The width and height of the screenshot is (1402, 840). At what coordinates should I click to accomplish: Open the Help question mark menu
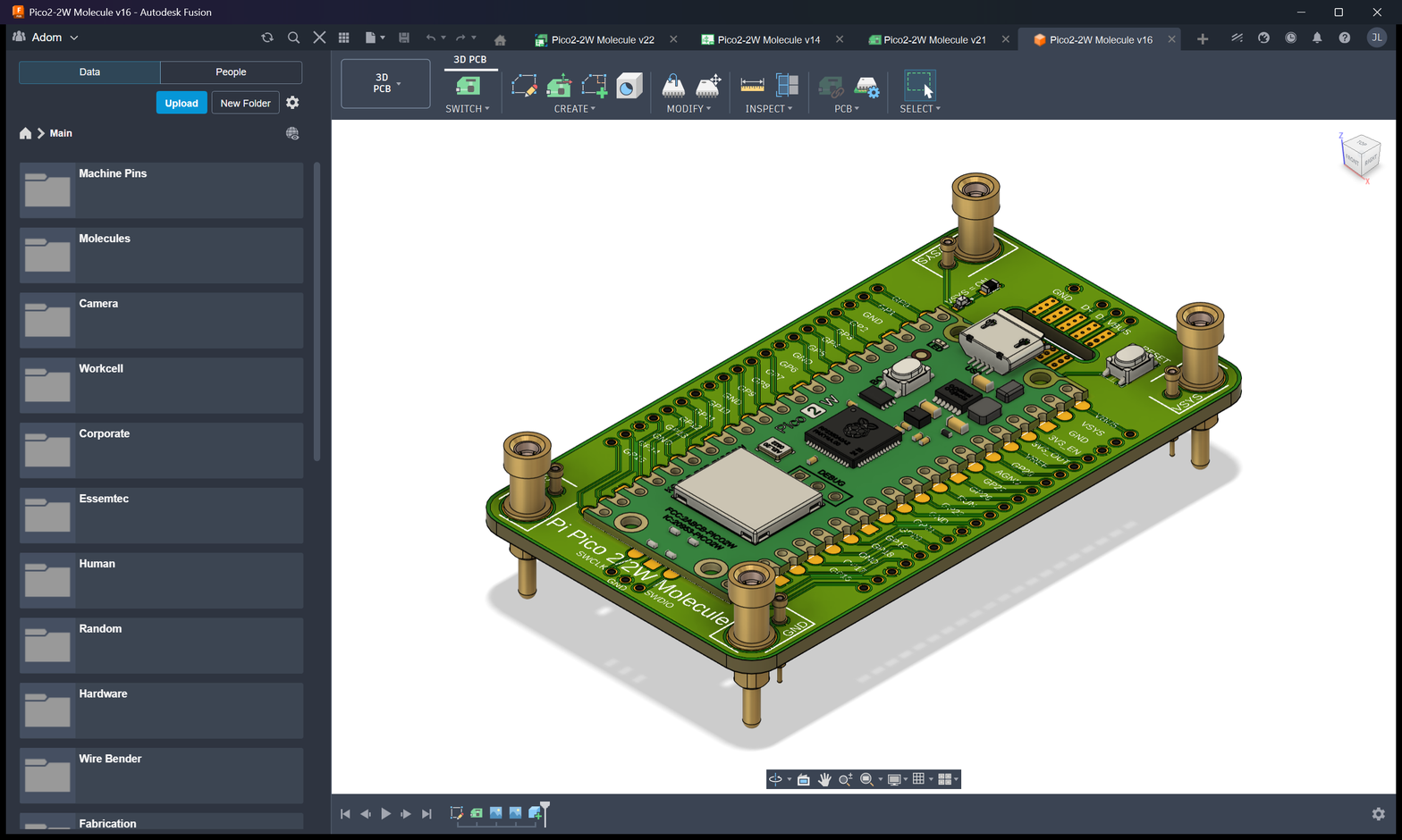[x=1344, y=38]
